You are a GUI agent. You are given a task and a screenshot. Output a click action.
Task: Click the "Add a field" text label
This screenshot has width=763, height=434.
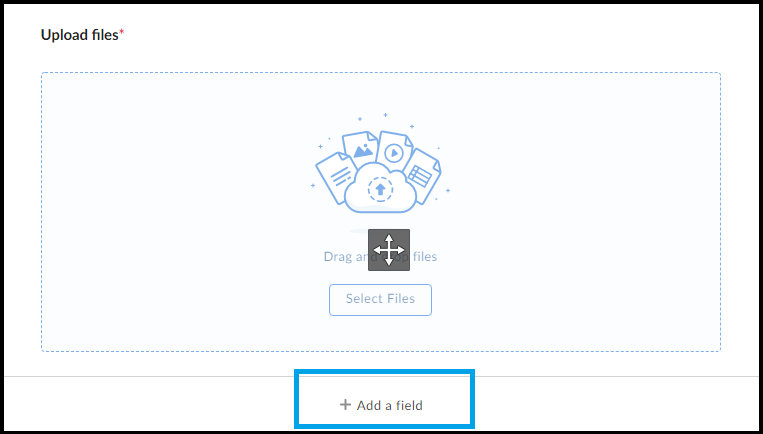[390, 405]
